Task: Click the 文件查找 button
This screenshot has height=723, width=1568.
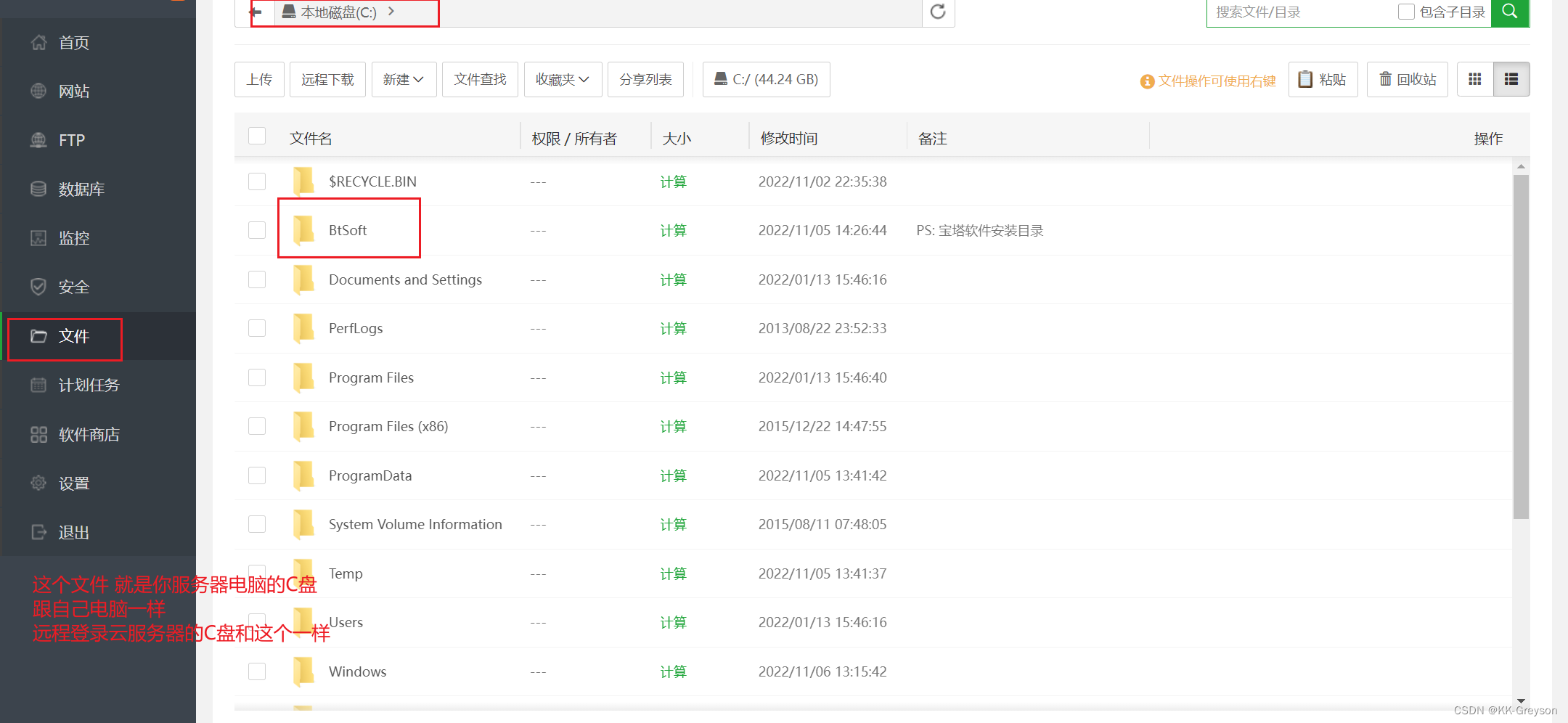Action: 480,79
